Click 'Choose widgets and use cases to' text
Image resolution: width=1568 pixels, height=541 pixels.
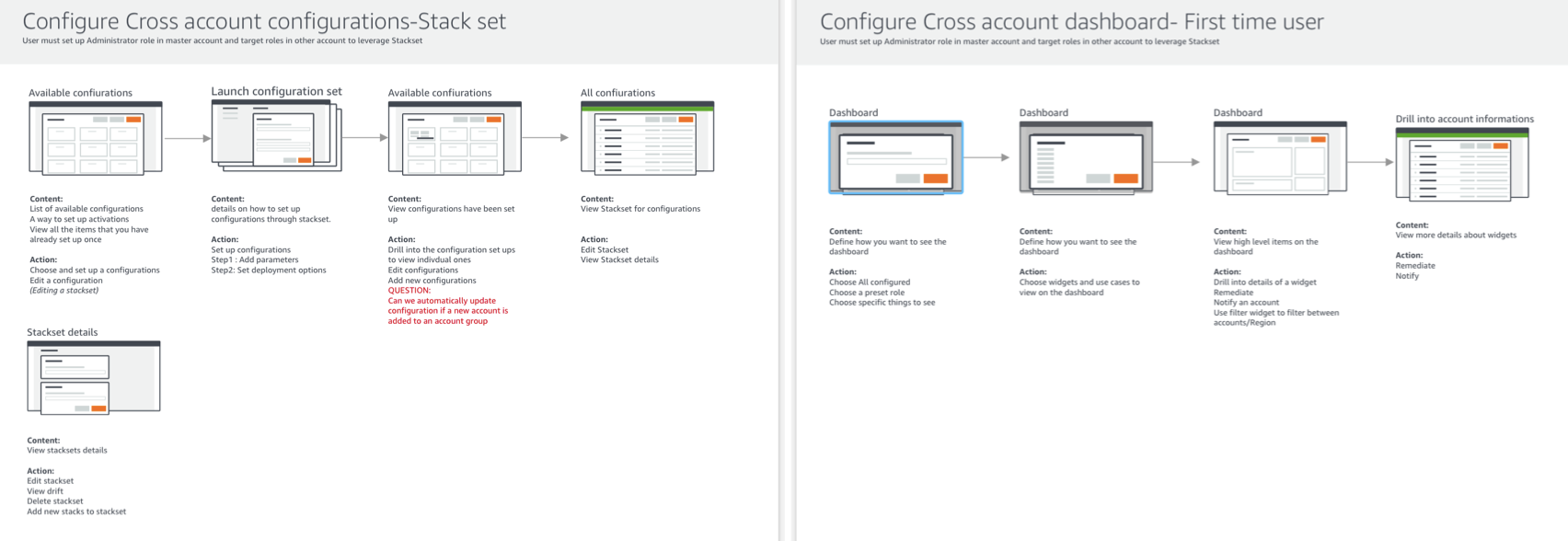[x=1079, y=282]
